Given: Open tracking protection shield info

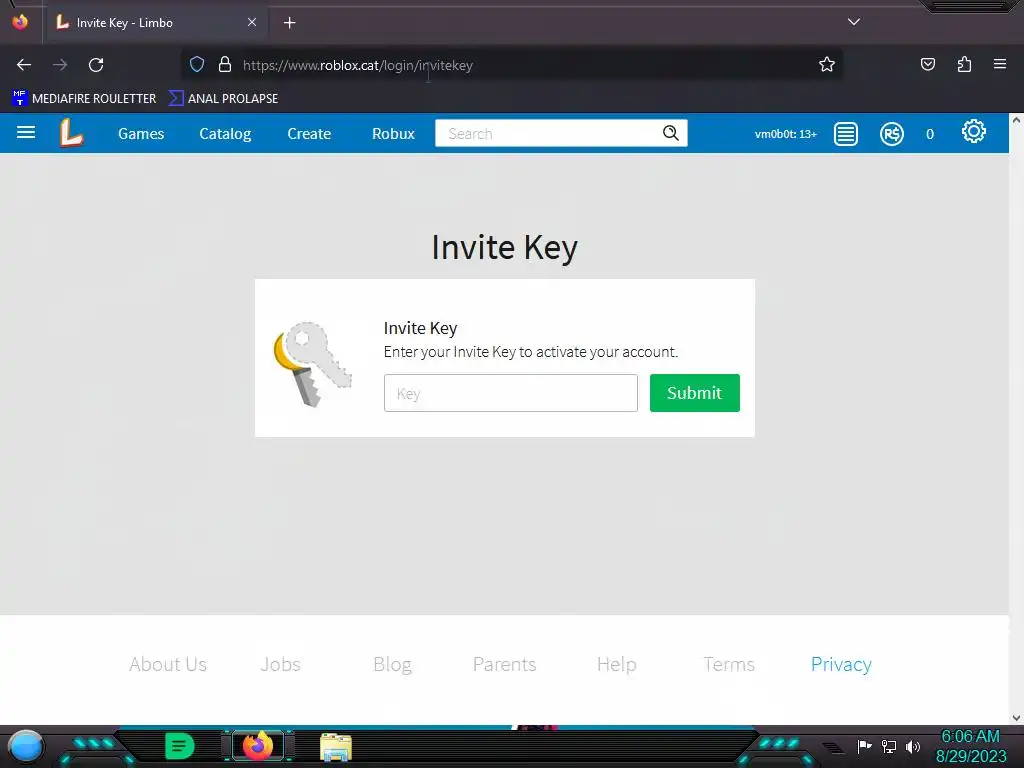Looking at the screenshot, I should click(x=197, y=65).
